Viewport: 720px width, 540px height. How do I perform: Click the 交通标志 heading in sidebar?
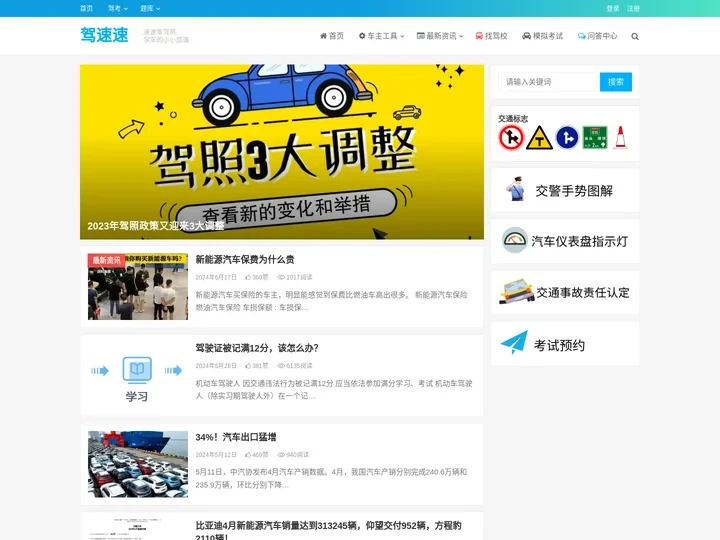coord(513,118)
